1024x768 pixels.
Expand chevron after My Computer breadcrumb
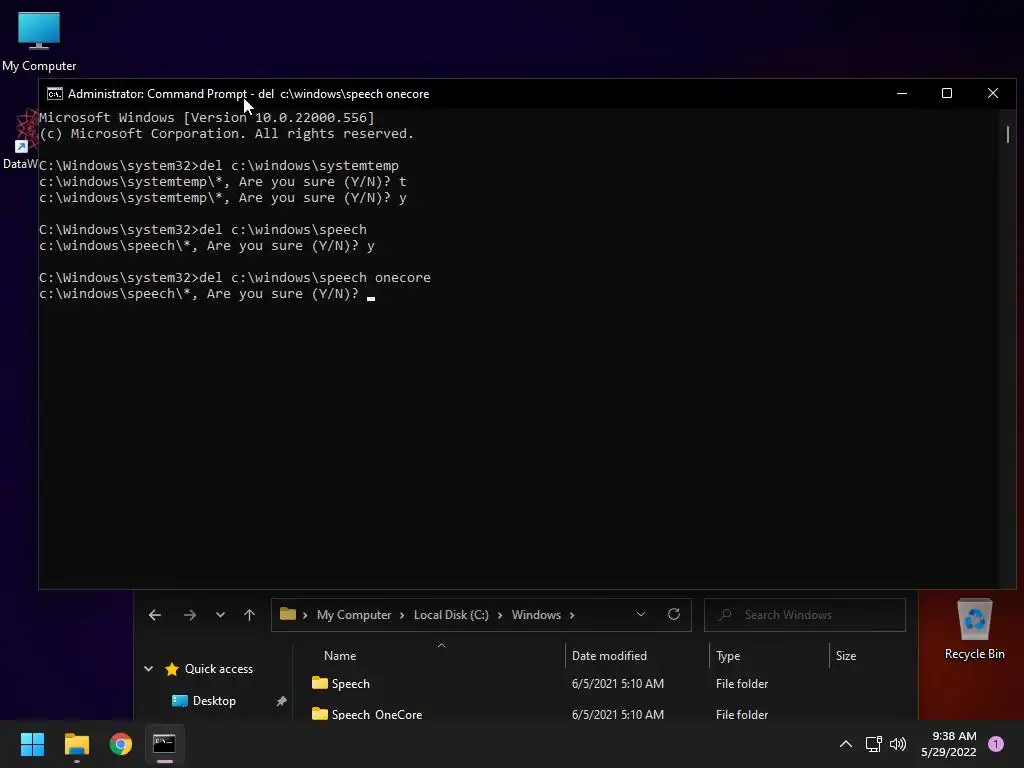pos(402,615)
